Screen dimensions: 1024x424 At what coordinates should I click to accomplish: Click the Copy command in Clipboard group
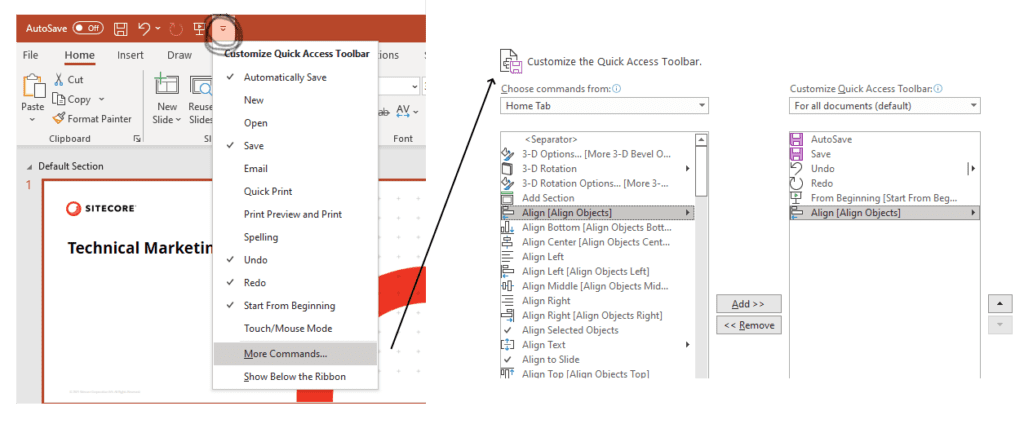tap(72, 99)
